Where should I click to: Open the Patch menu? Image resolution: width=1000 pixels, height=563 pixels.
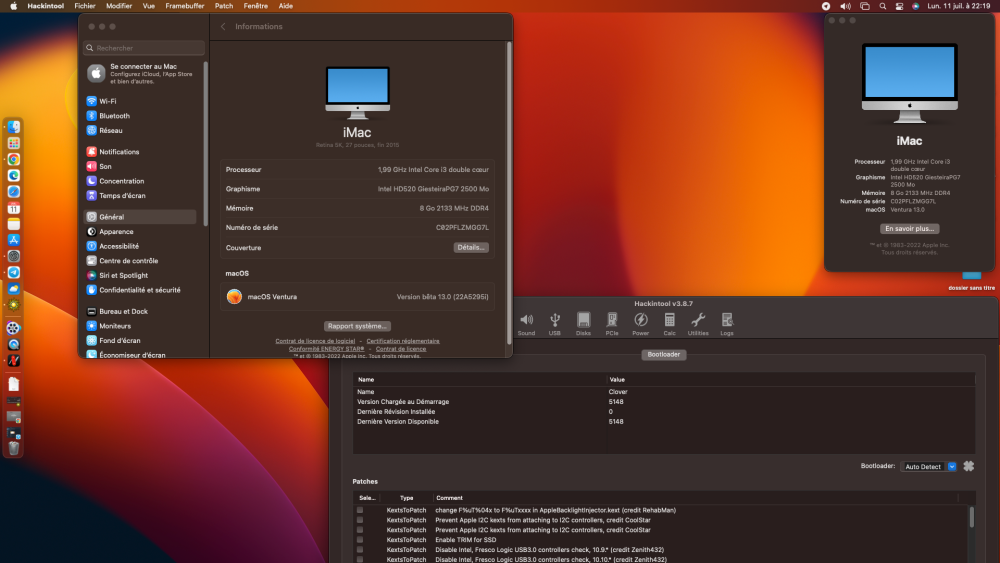pos(224,6)
